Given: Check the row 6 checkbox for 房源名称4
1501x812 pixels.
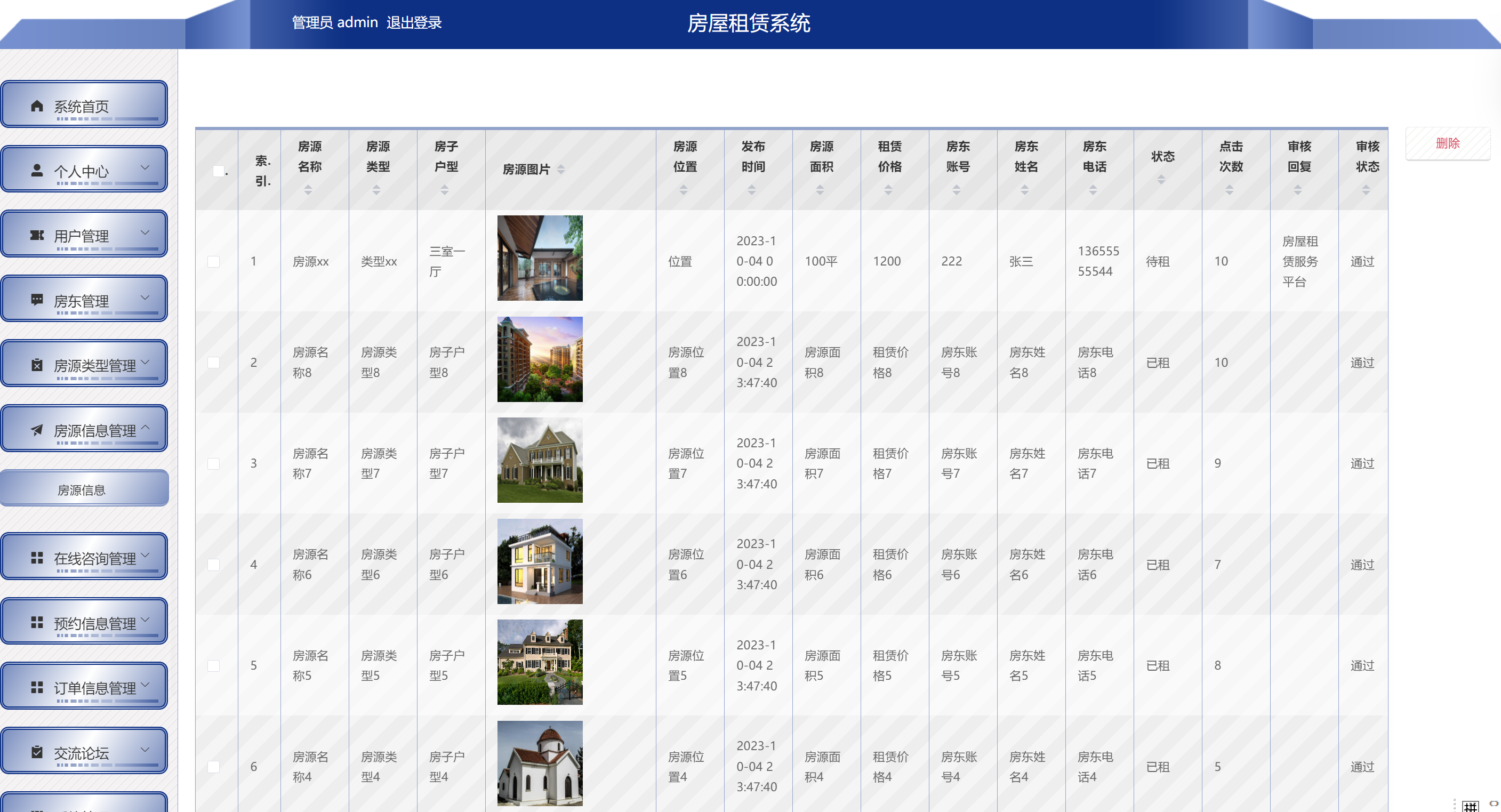Looking at the screenshot, I should click(214, 767).
